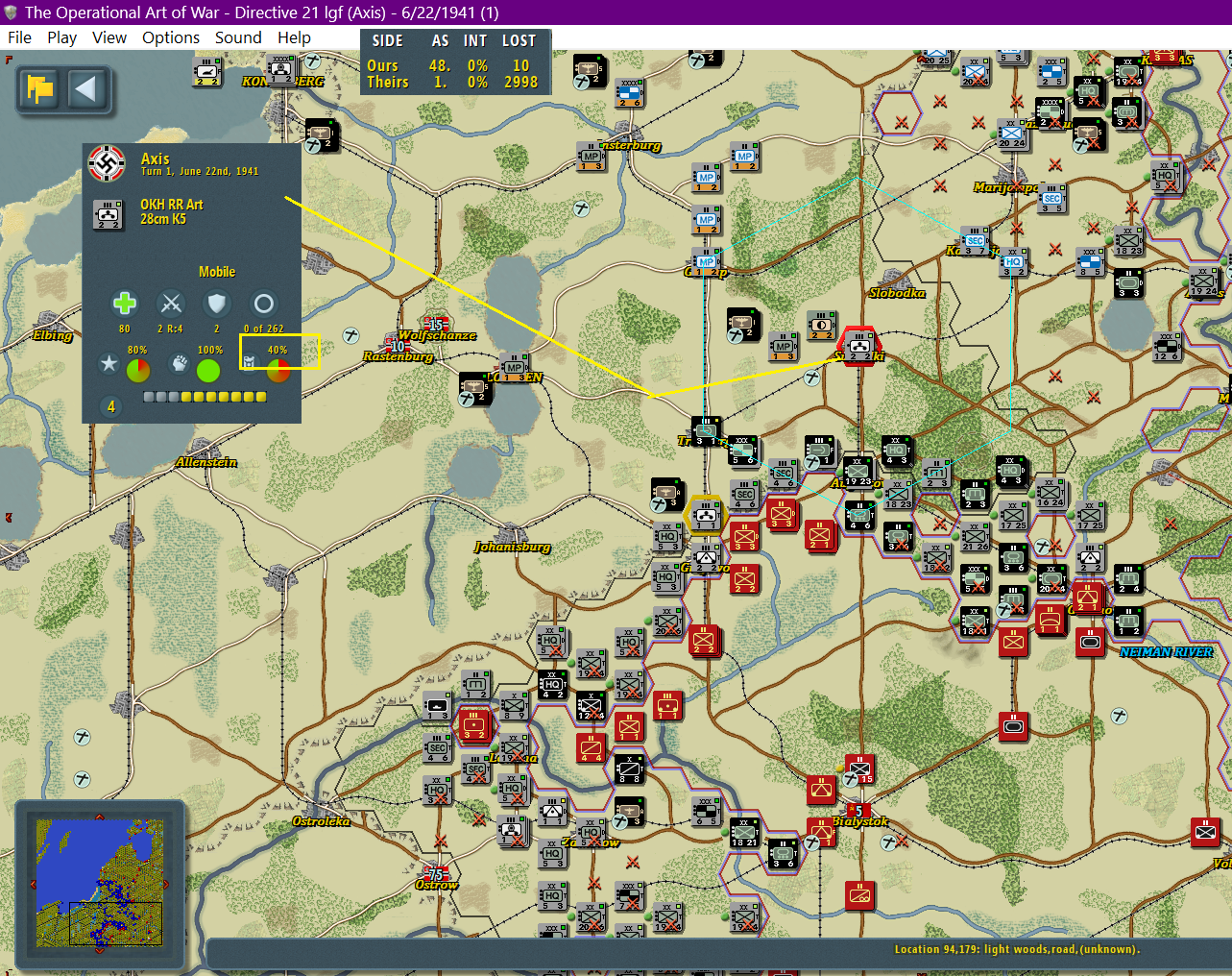Image resolution: width=1232 pixels, height=976 pixels.
Task: Click the airfield symbol near Neiman River
Action: click(x=1119, y=716)
